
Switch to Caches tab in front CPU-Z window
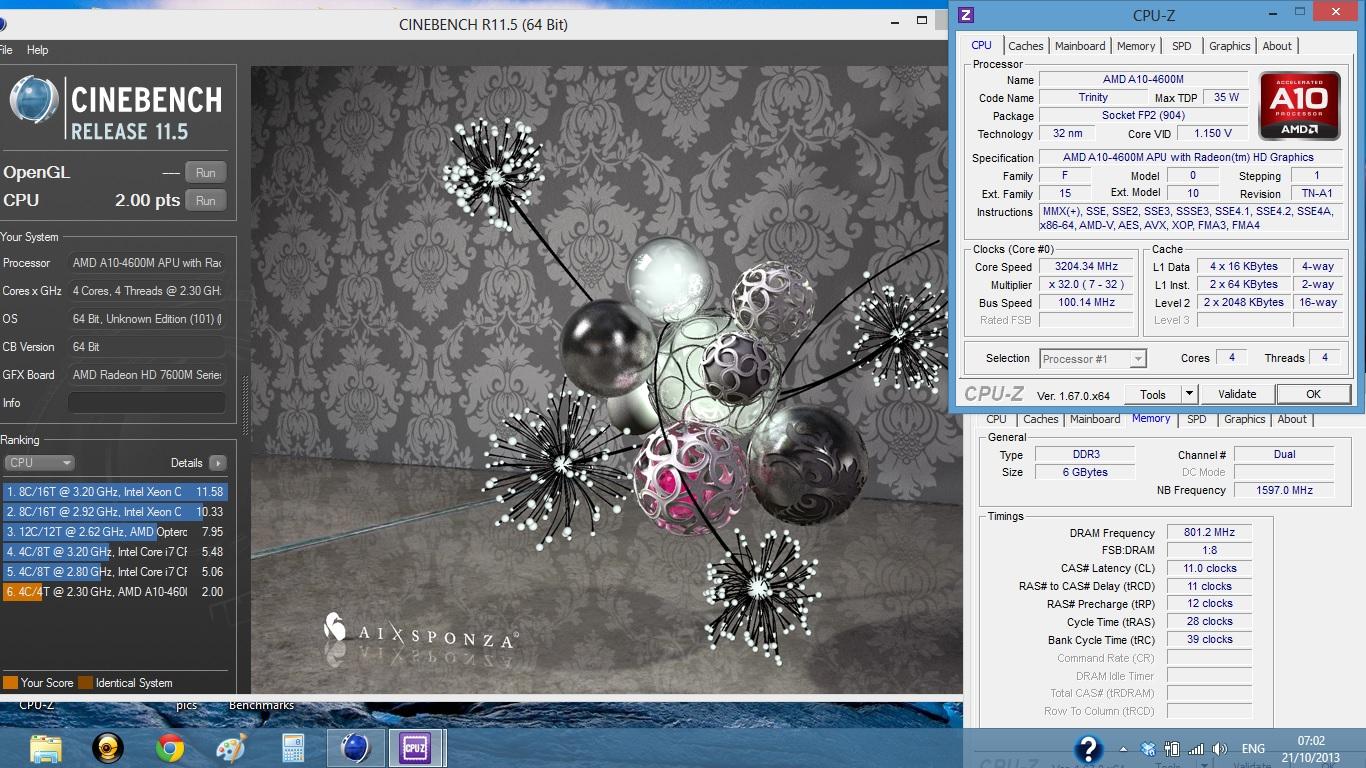(x=1026, y=46)
